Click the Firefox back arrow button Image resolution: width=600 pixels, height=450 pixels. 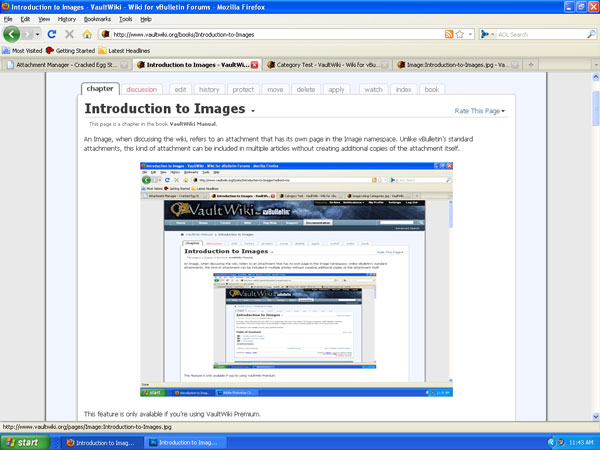(13, 34)
